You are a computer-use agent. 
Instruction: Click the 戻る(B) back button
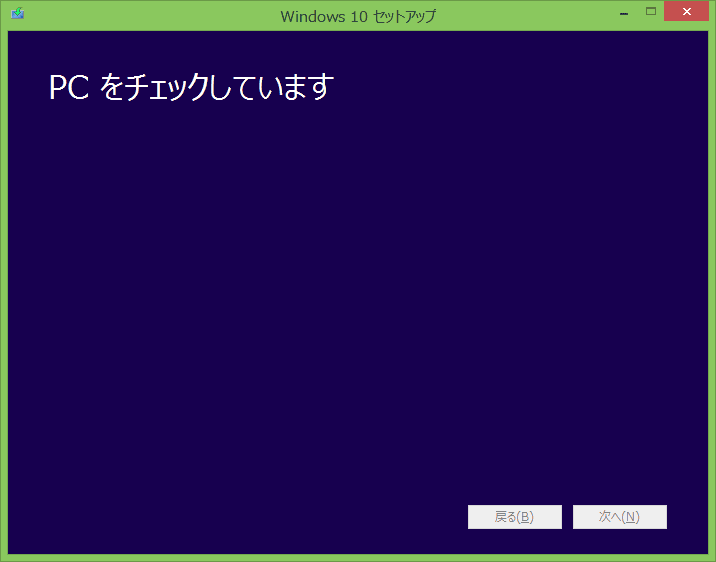pos(515,517)
